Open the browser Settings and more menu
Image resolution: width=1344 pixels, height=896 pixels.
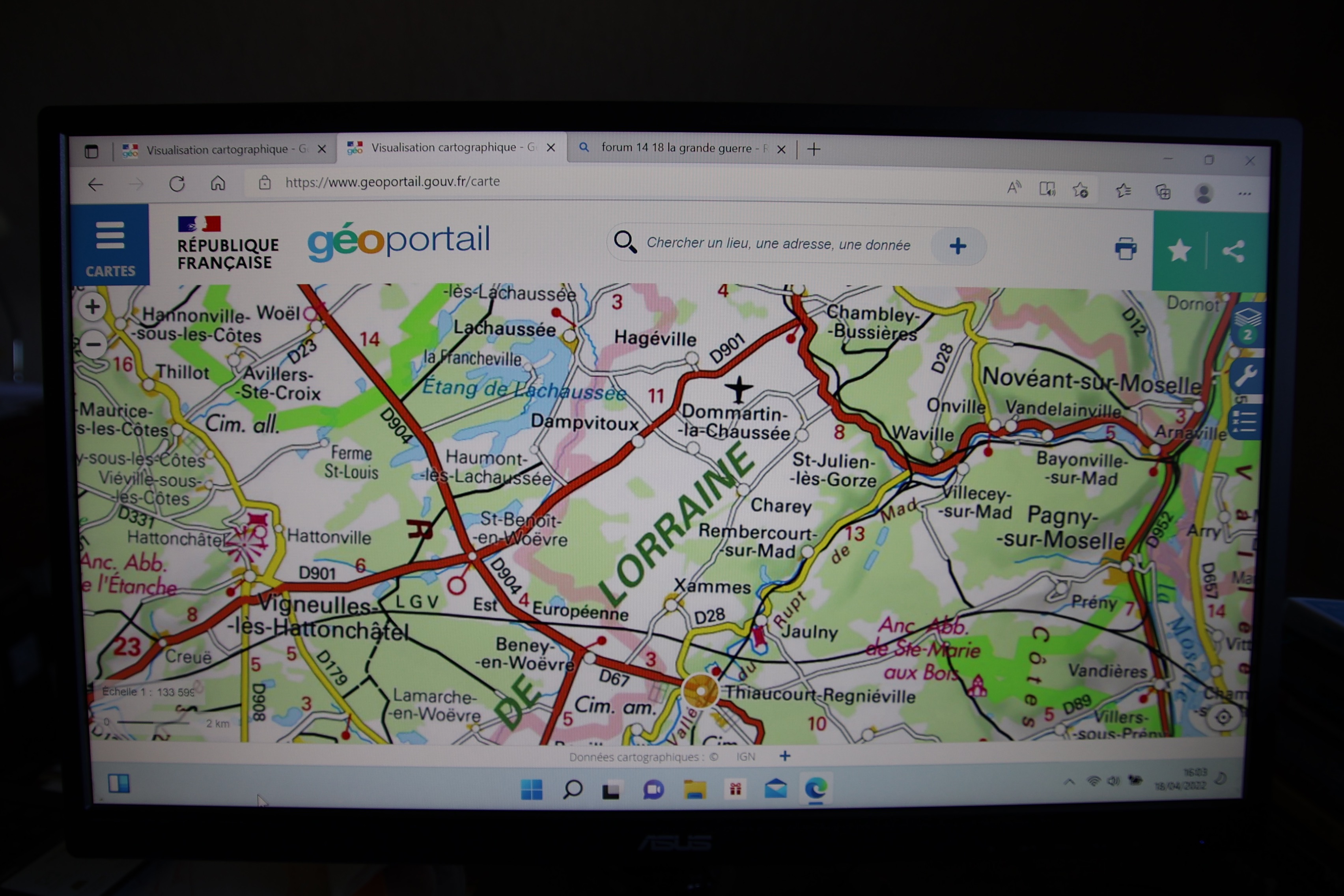[1245, 194]
